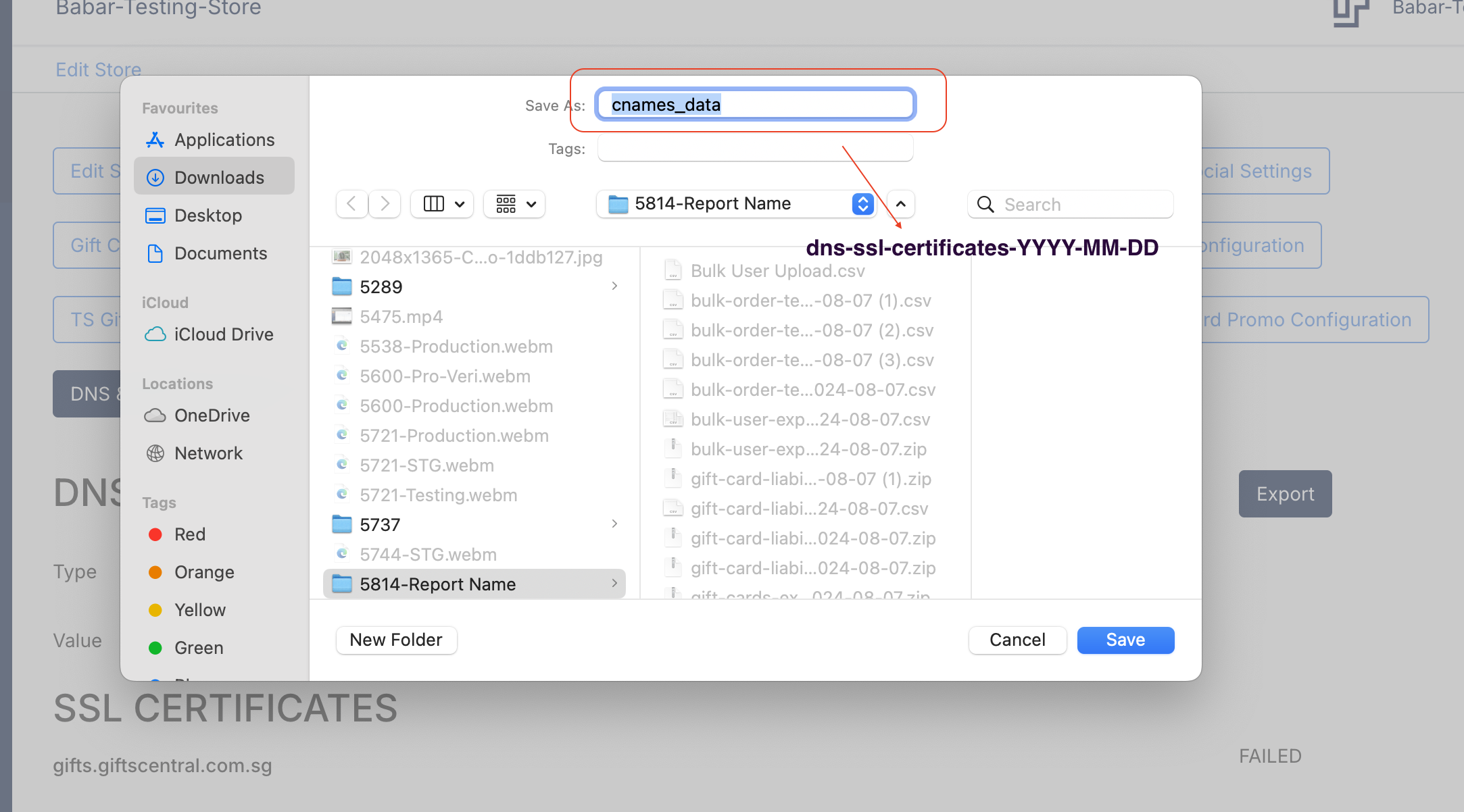Click the Edit Store link in background page
This screenshot has height=812, width=1464.
click(x=99, y=70)
